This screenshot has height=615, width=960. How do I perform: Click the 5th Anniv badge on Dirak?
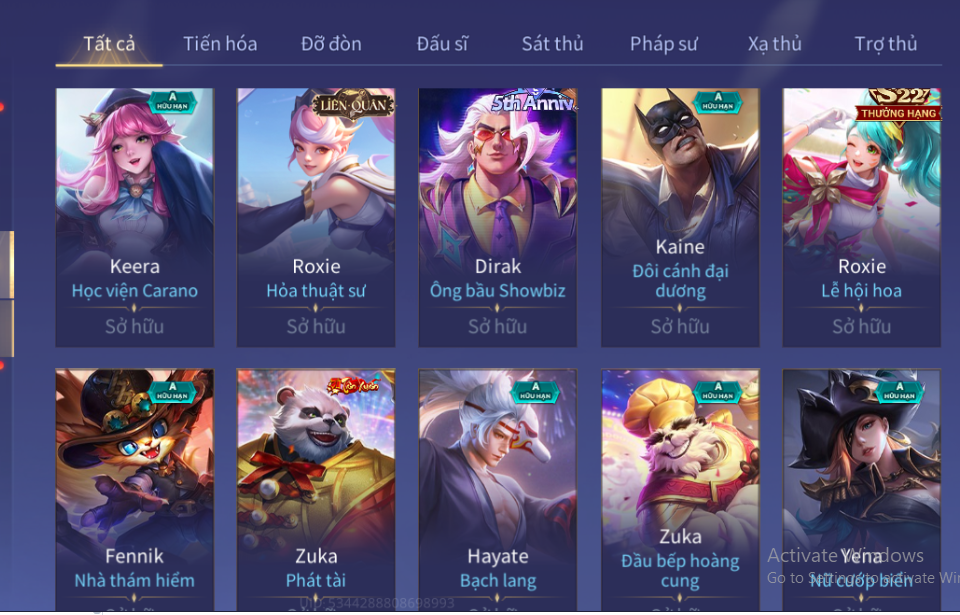point(533,101)
